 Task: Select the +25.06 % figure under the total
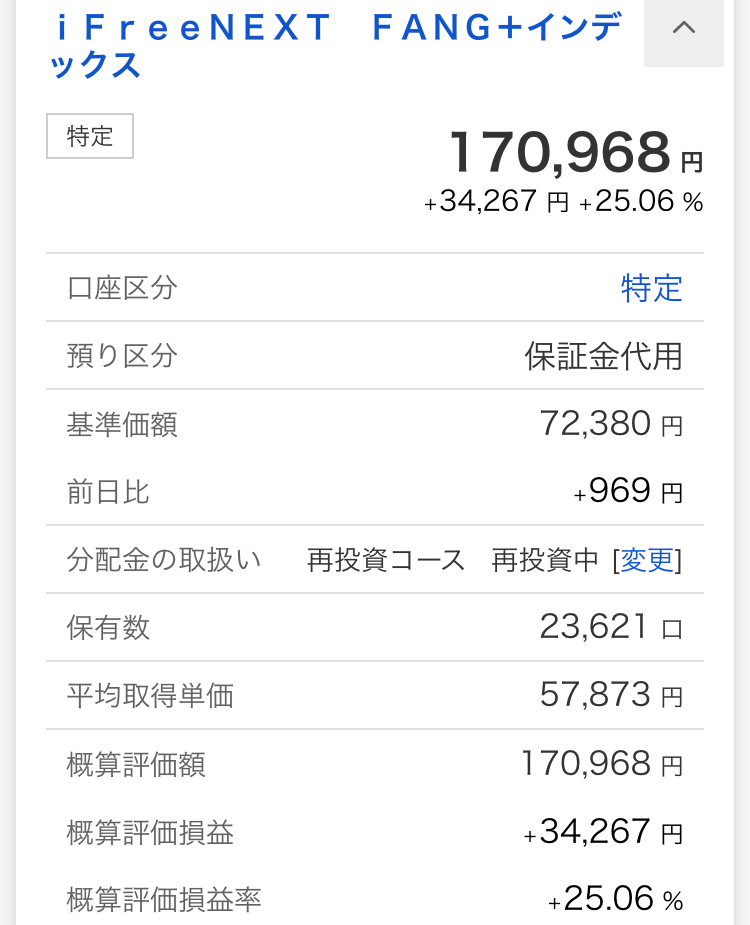click(641, 202)
